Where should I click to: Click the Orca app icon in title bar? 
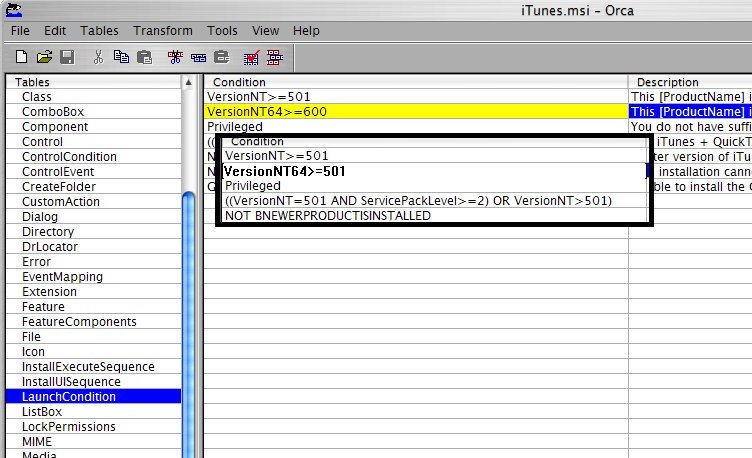click(13, 10)
